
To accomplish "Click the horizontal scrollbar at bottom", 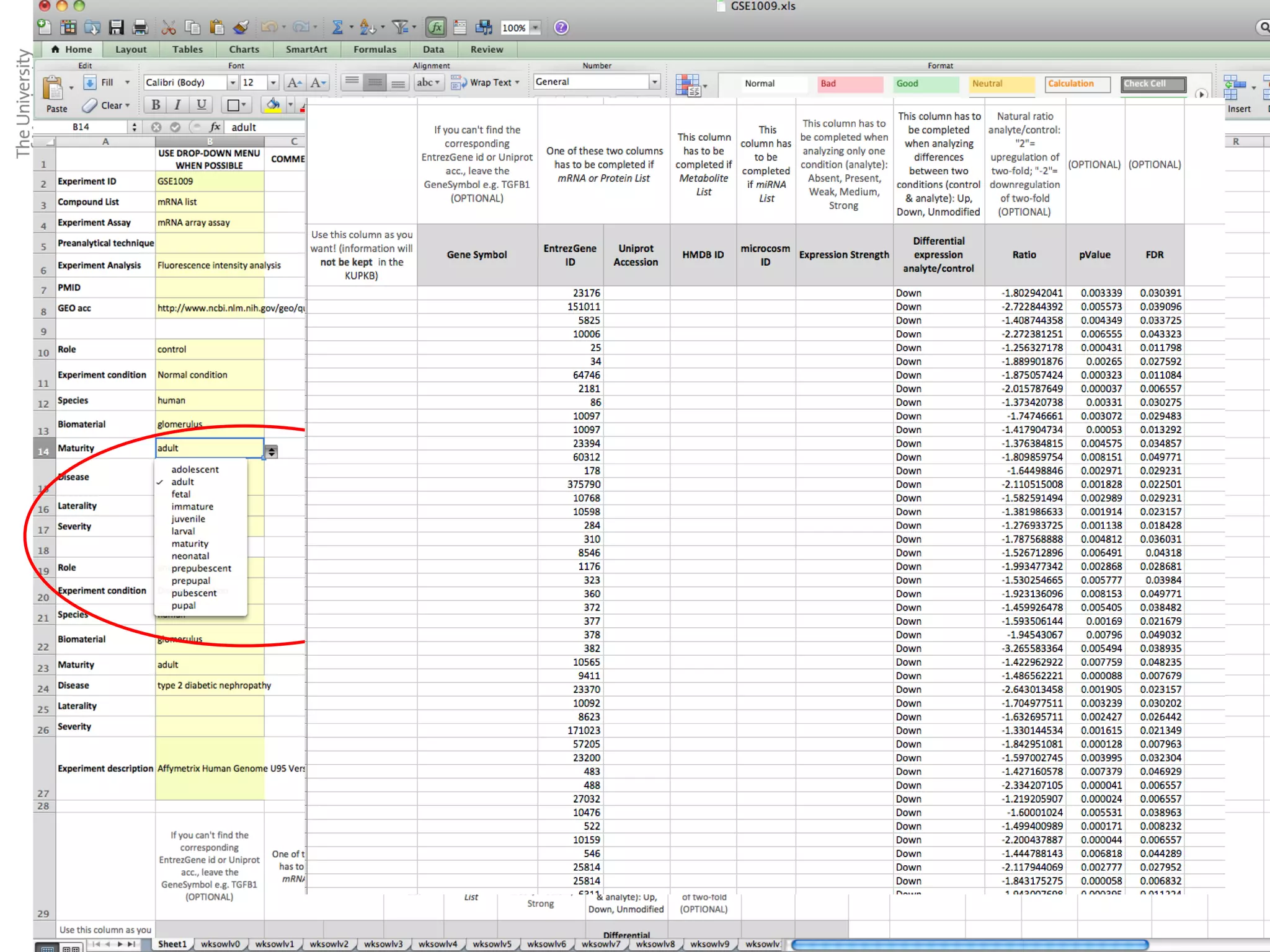I will 970,945.
